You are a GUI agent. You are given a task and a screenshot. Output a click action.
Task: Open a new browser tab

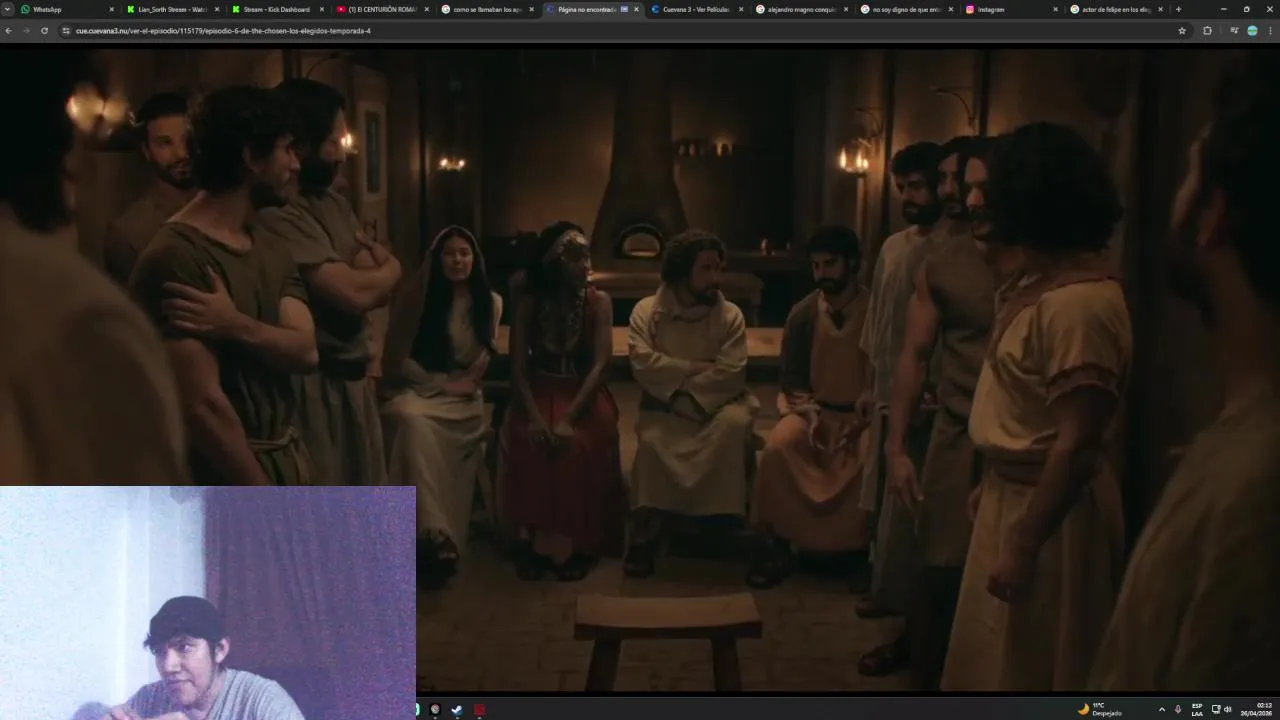1178,9
